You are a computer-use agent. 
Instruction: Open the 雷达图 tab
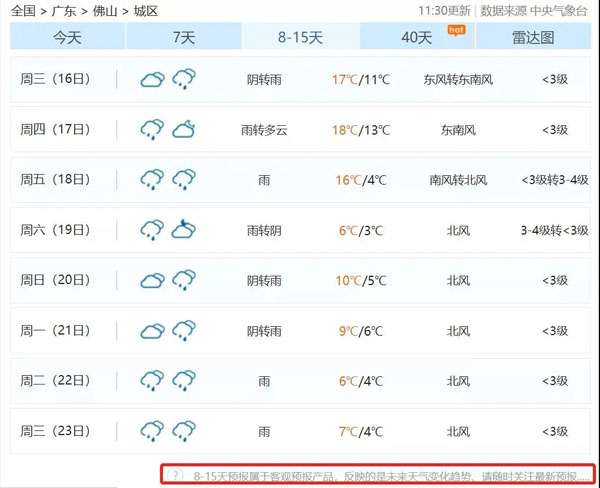pos(533,37)
